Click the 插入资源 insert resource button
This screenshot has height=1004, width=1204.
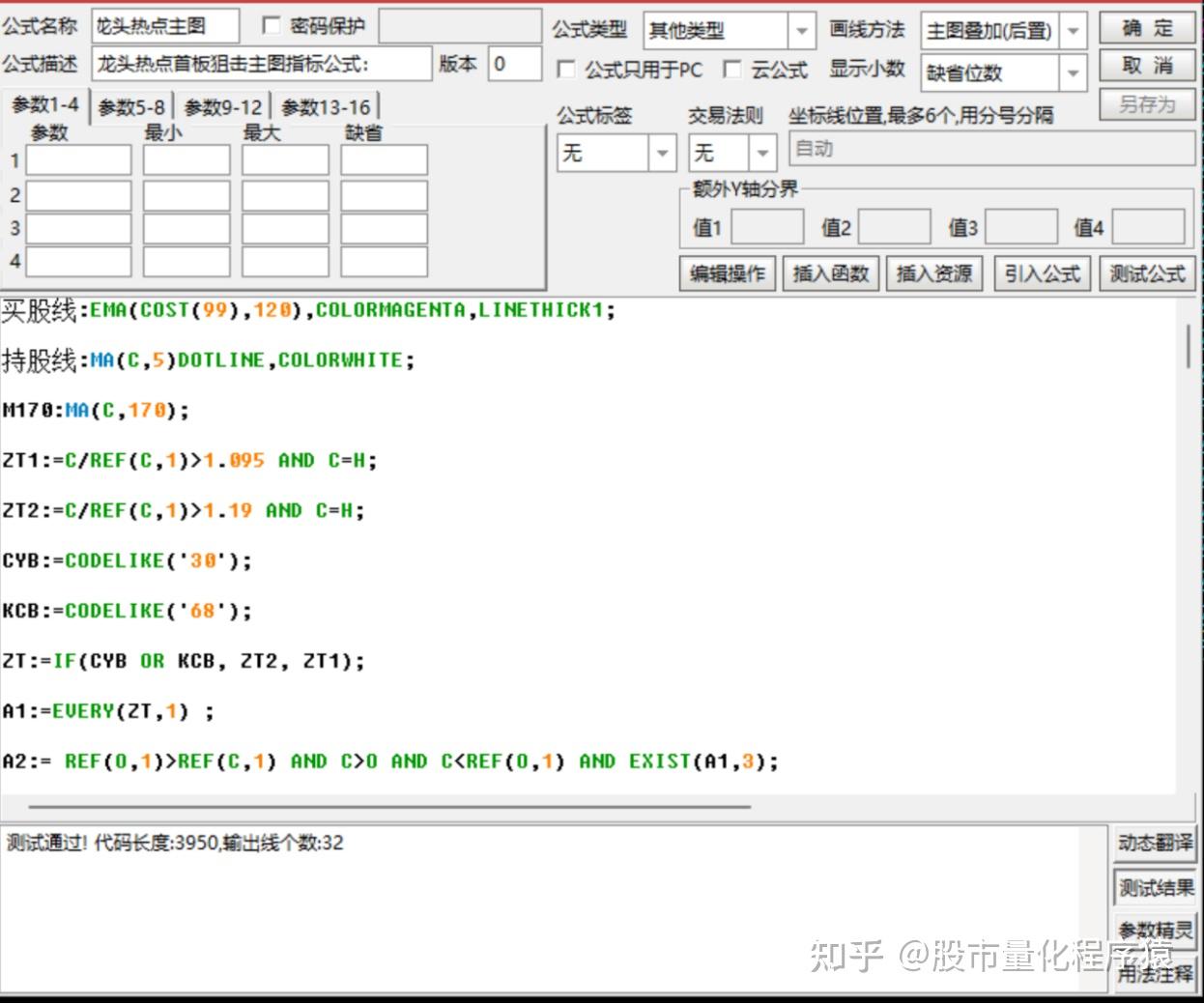934,273
